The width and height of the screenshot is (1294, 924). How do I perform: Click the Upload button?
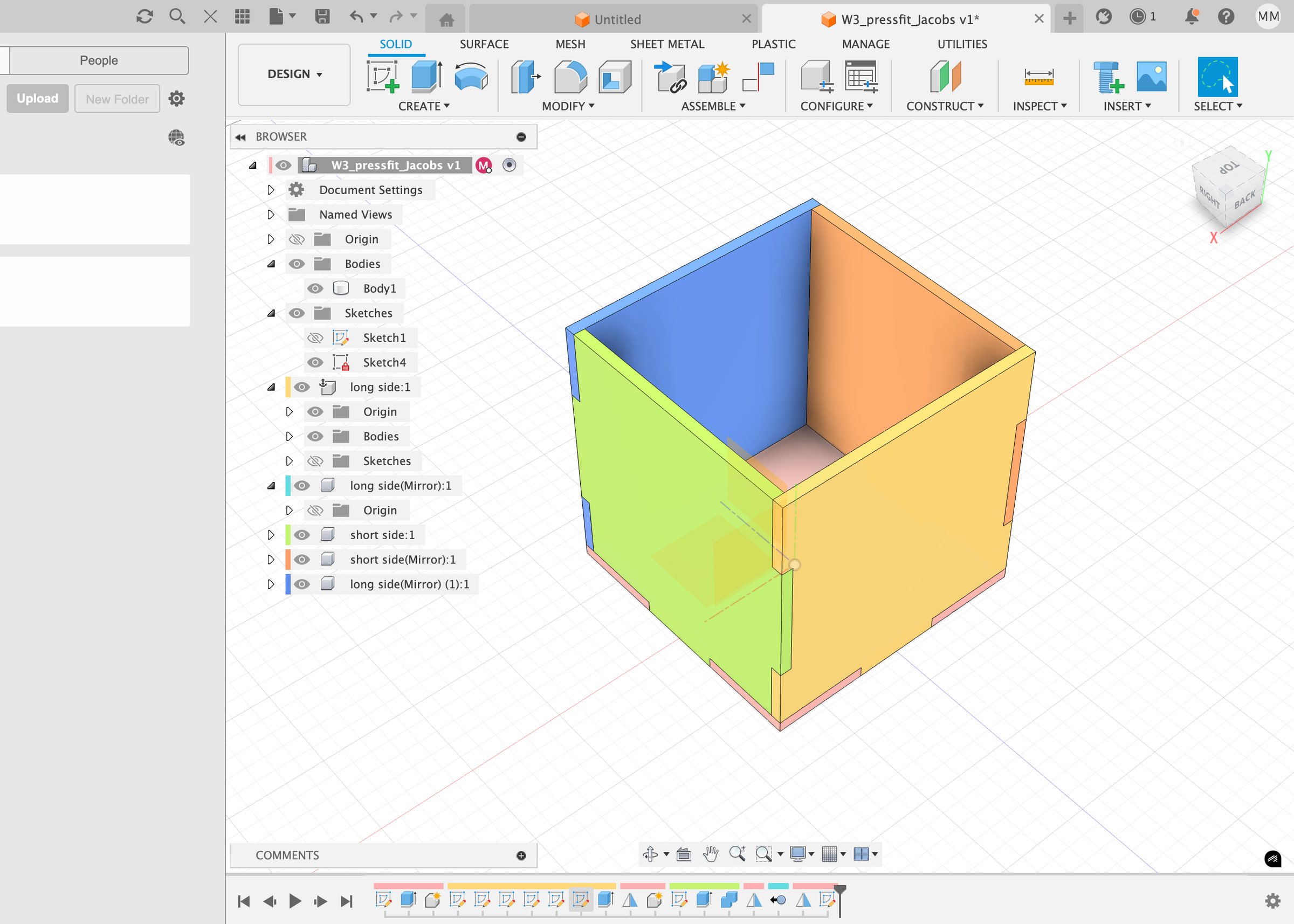click(38, 99)
